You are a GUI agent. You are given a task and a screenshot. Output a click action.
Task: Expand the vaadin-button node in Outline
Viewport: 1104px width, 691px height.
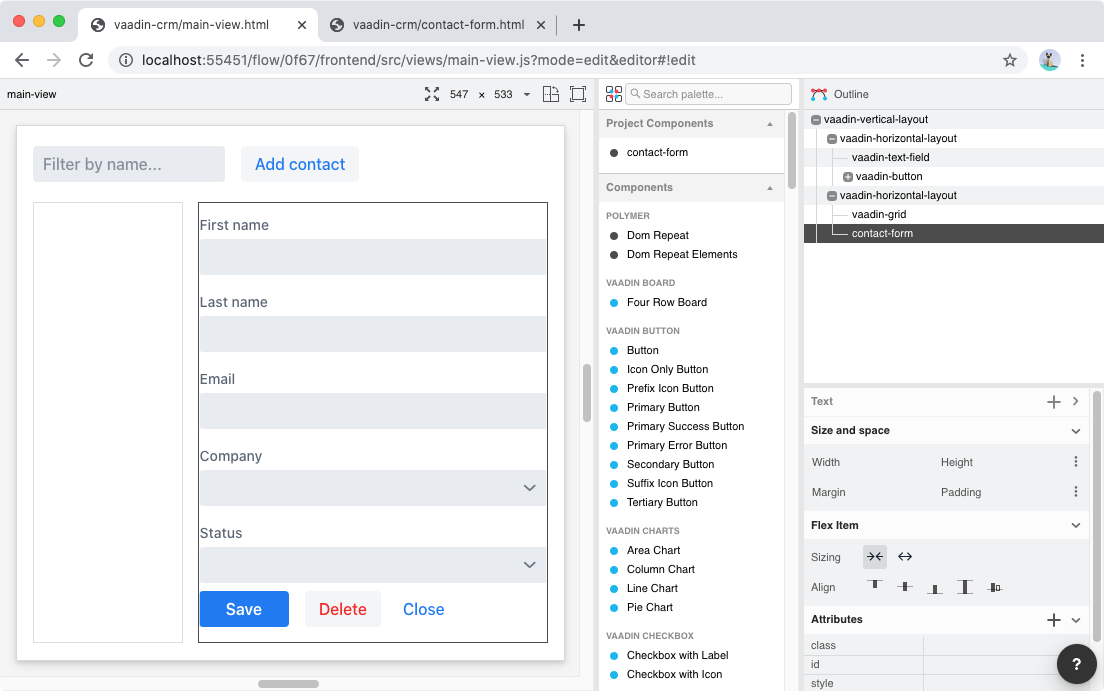coord(848,177)
